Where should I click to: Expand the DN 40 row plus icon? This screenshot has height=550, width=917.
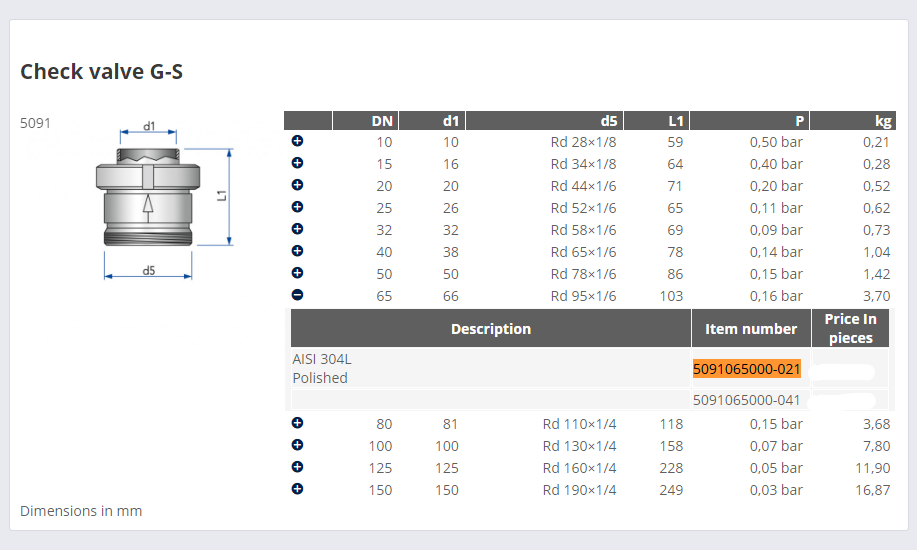[x=297, y=250]
